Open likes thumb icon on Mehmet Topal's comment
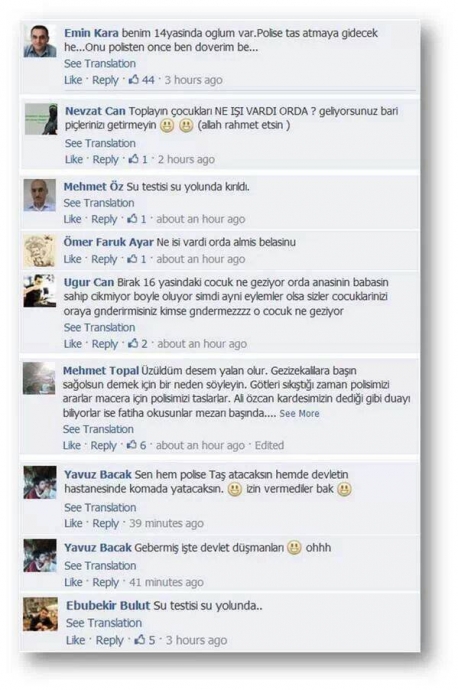The height and width of the screenshot is (690, 458). (132, 445)
